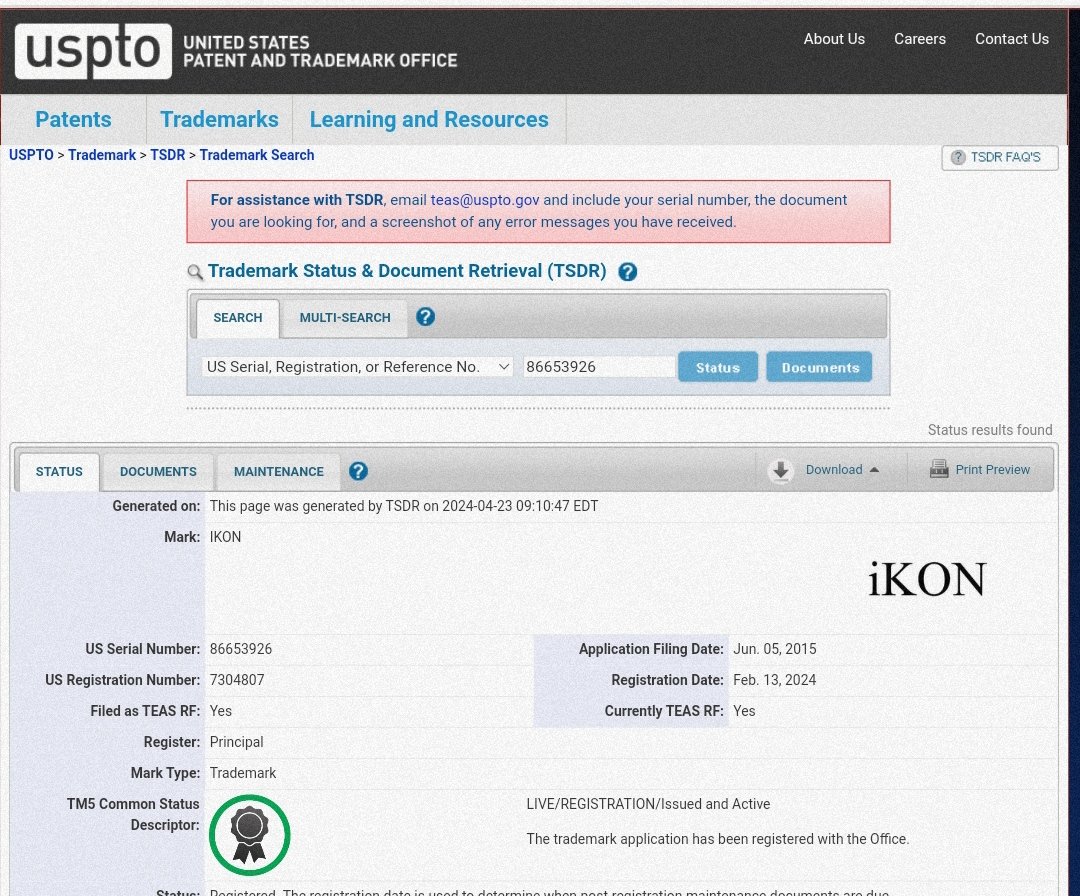Click the printer icon
Image resolution: width=1080 pixels, height=896 pixels.
939,469
